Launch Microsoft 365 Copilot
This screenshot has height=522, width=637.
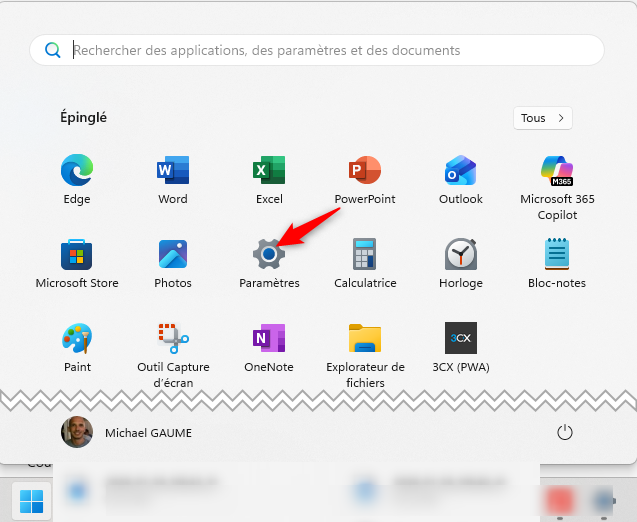557,171
